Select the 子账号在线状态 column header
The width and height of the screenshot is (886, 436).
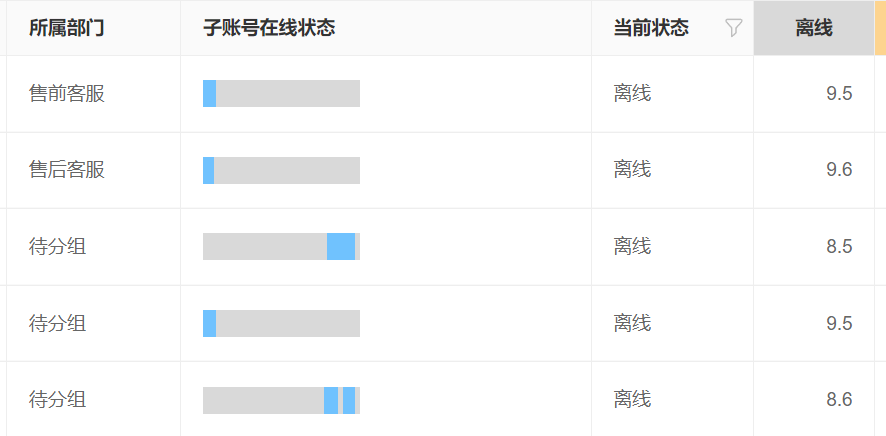pyautogui.click(x=269, y=28)
